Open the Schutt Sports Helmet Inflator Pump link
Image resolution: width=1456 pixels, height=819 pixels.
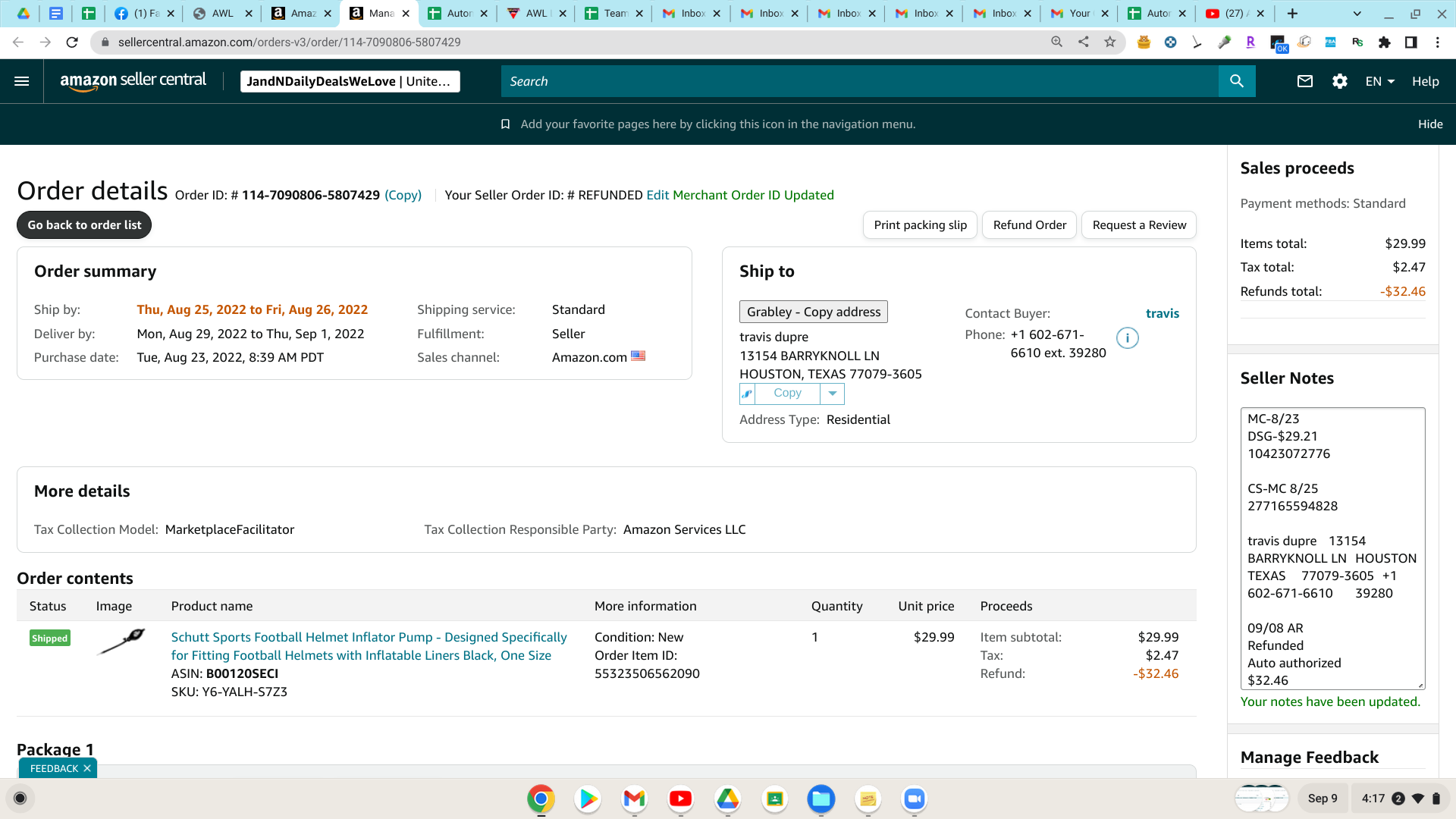click(369, 646)
